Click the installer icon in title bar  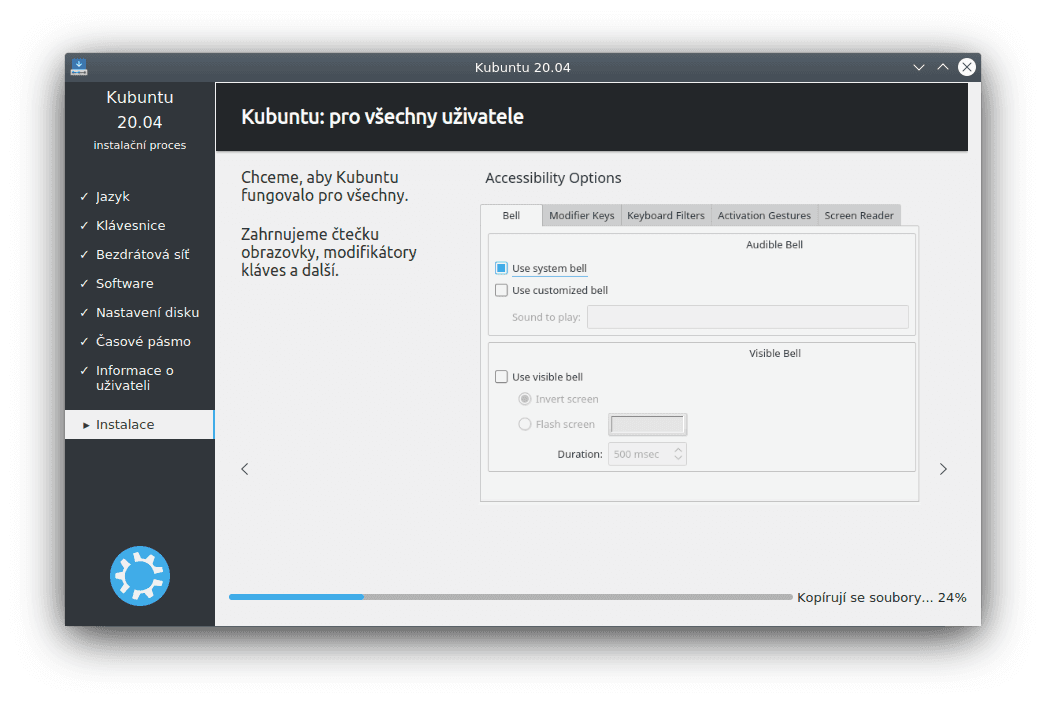[78, 66]
